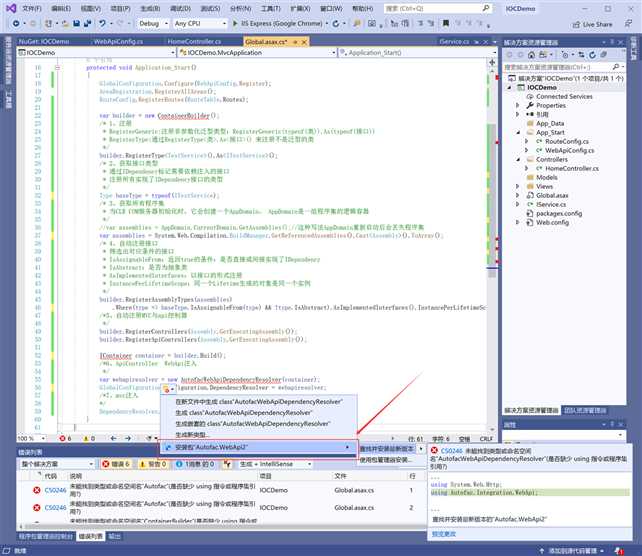
Task: Click the lightbulb quick actions icon in editor
Action: pyautogui.click(x=166, y=389)
